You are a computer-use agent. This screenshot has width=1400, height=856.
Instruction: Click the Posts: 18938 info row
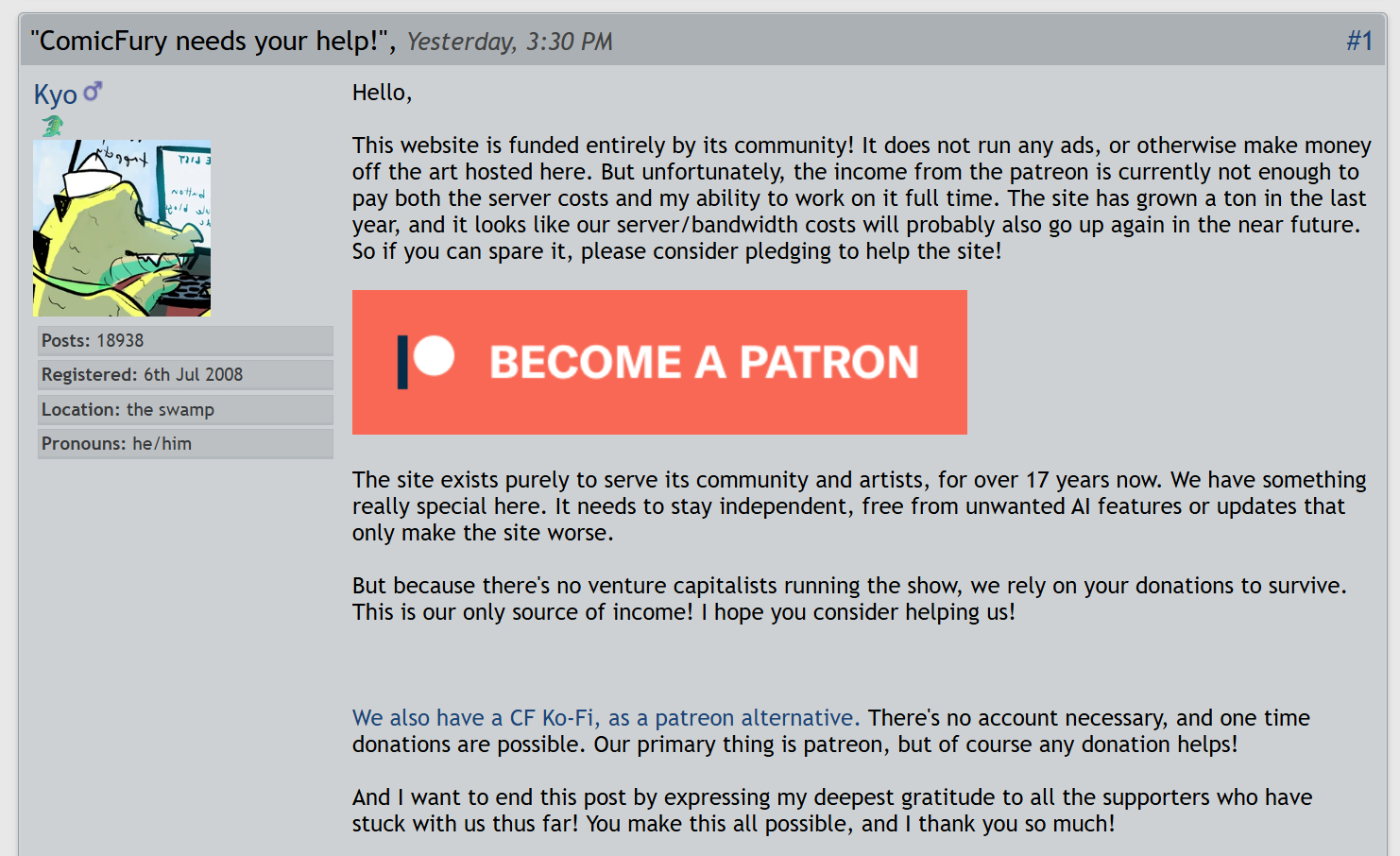click(x=185, y=341)
